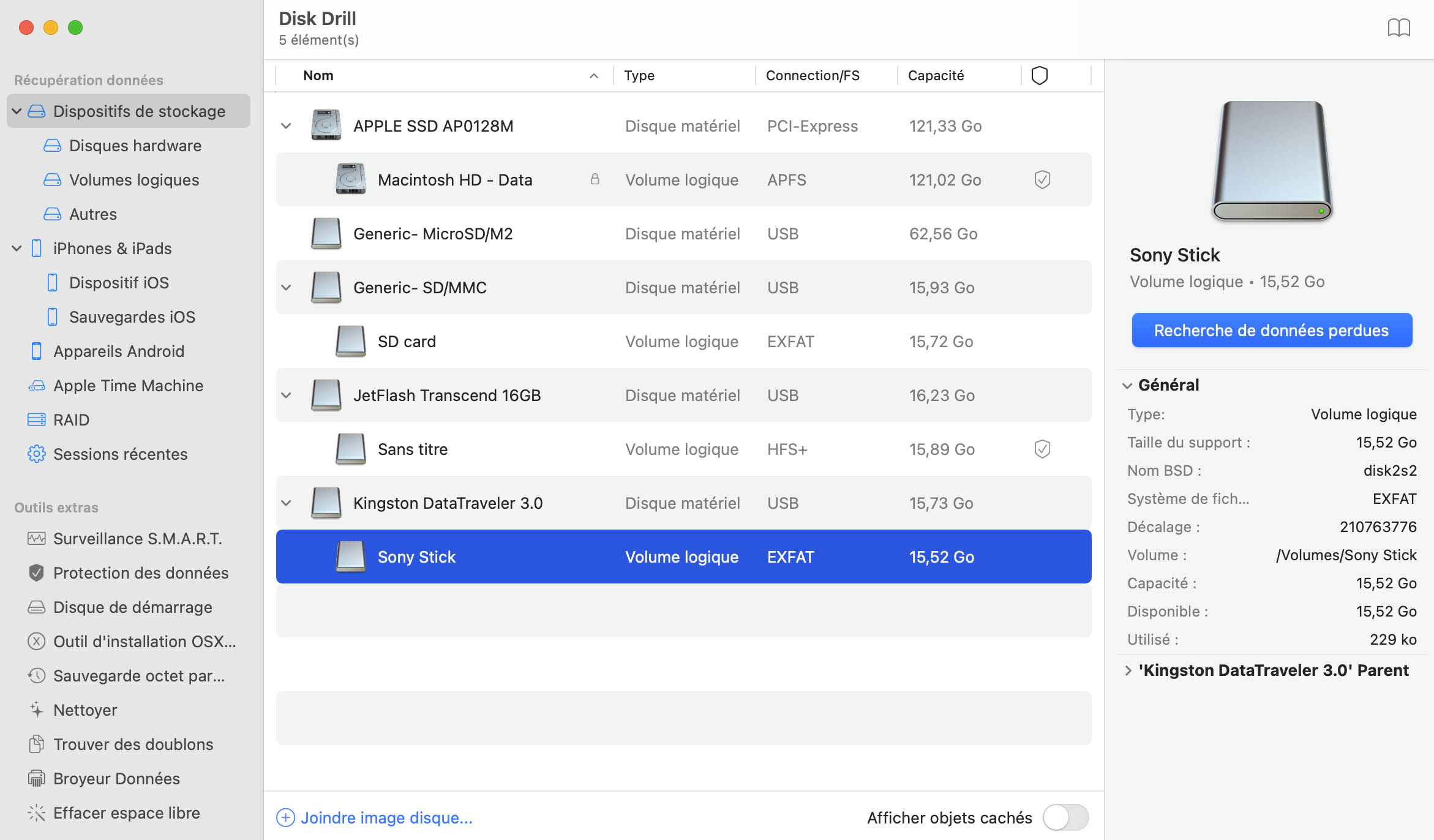Click the disk2s2 BSD name value
This screenshot has width=1434, height=840.
click(1390, 470)
